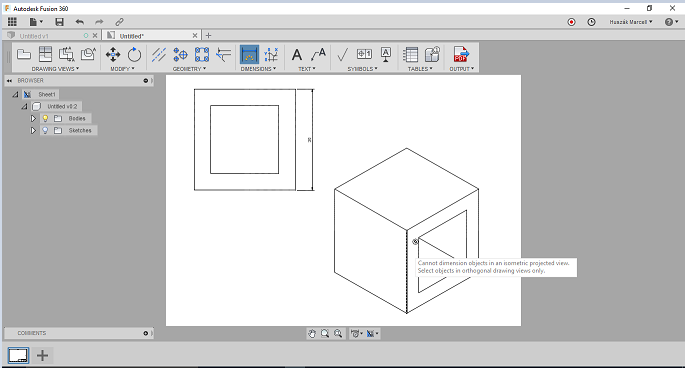Select the Datum Identifier tool

(386, 55)
